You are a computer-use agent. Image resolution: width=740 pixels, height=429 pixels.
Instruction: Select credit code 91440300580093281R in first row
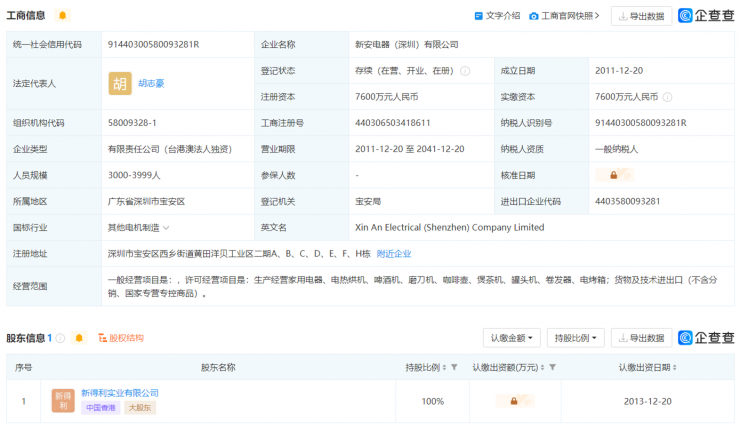click(153, 44)
